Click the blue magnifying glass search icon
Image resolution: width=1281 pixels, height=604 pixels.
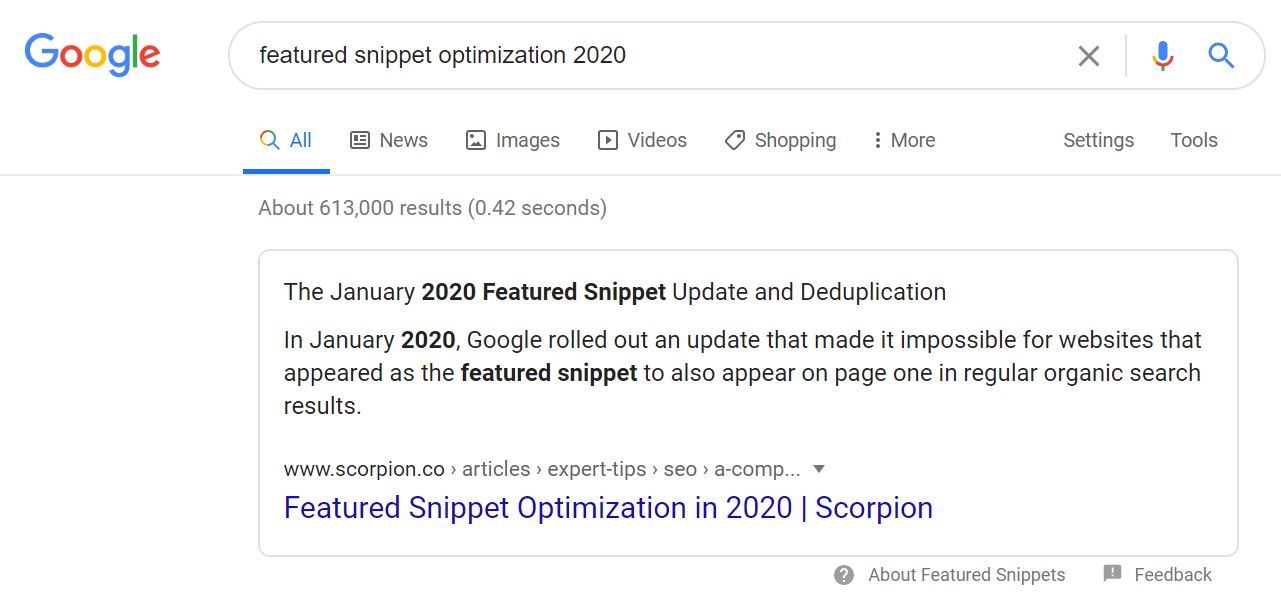(x=1221, y=56)
